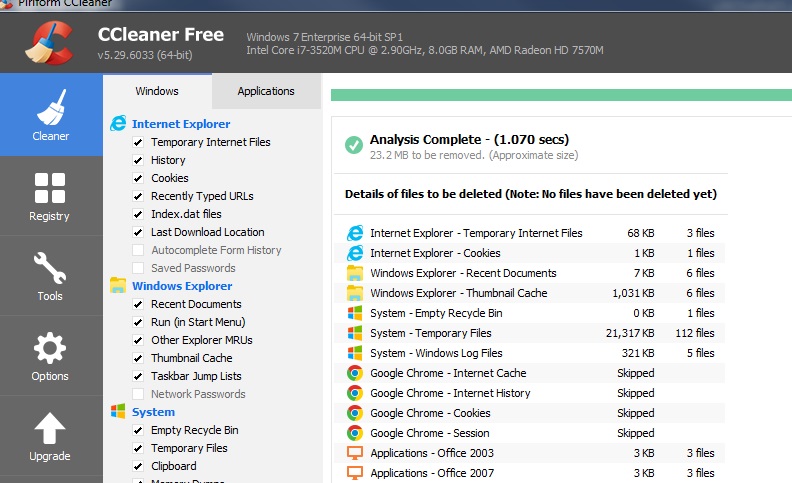Viewport: 792px width, 483px height.
Task: Click IE icon beside Cookies result row
Action: tap(355, 253)
